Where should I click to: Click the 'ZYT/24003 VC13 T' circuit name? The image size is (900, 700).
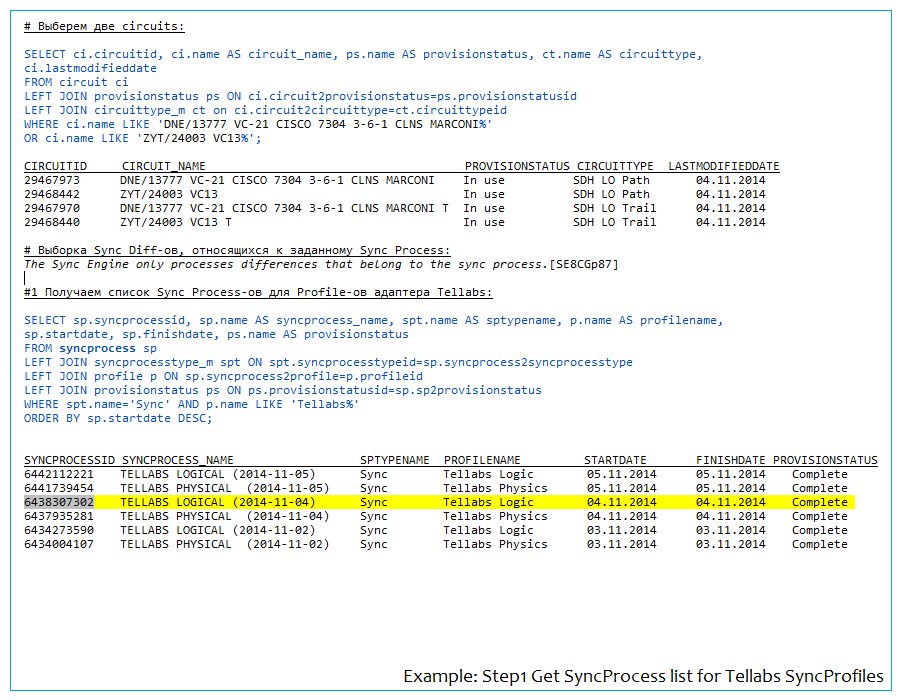click(x=175, y=222)
